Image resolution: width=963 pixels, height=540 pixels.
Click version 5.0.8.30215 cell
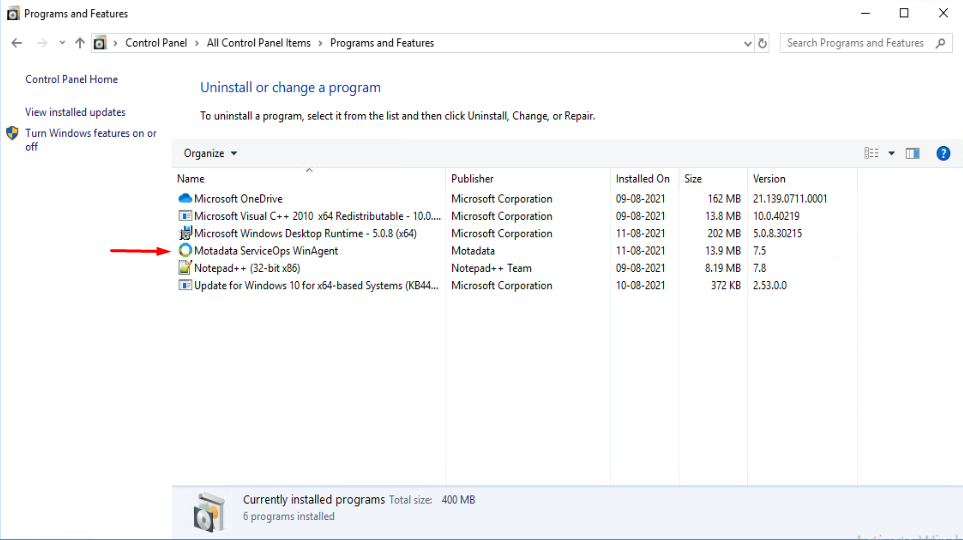point(778,233)
